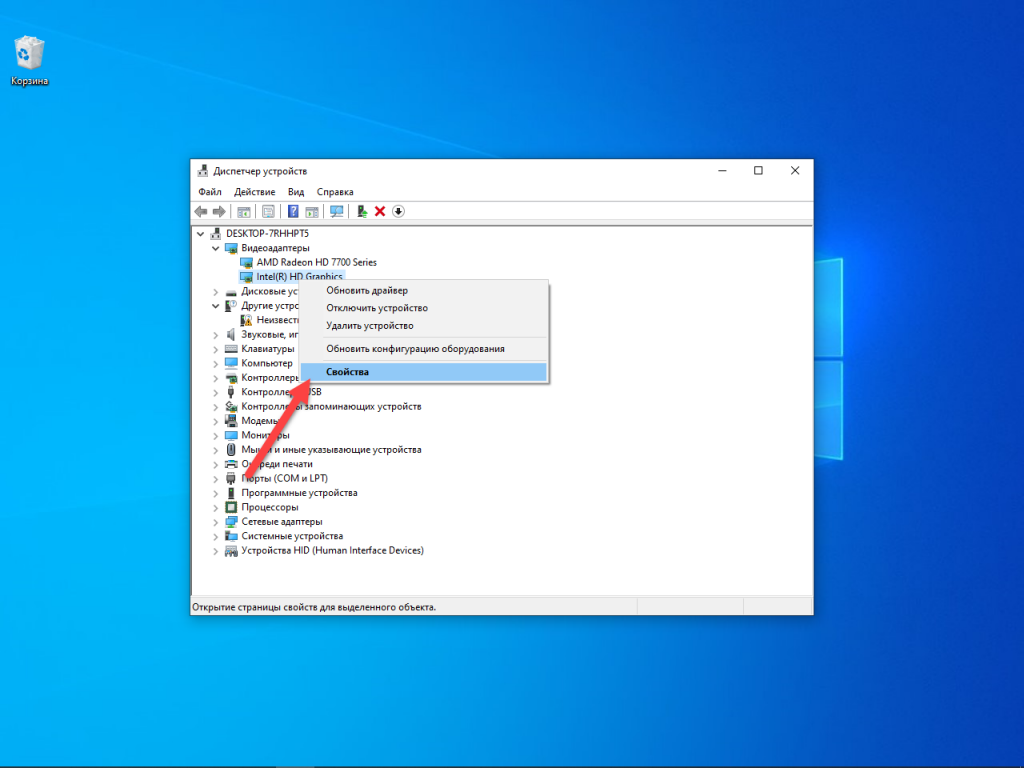The image size is (1024, 768).
Task: Collapse the Видеоадаптеры category
Action: click(216, 248)
